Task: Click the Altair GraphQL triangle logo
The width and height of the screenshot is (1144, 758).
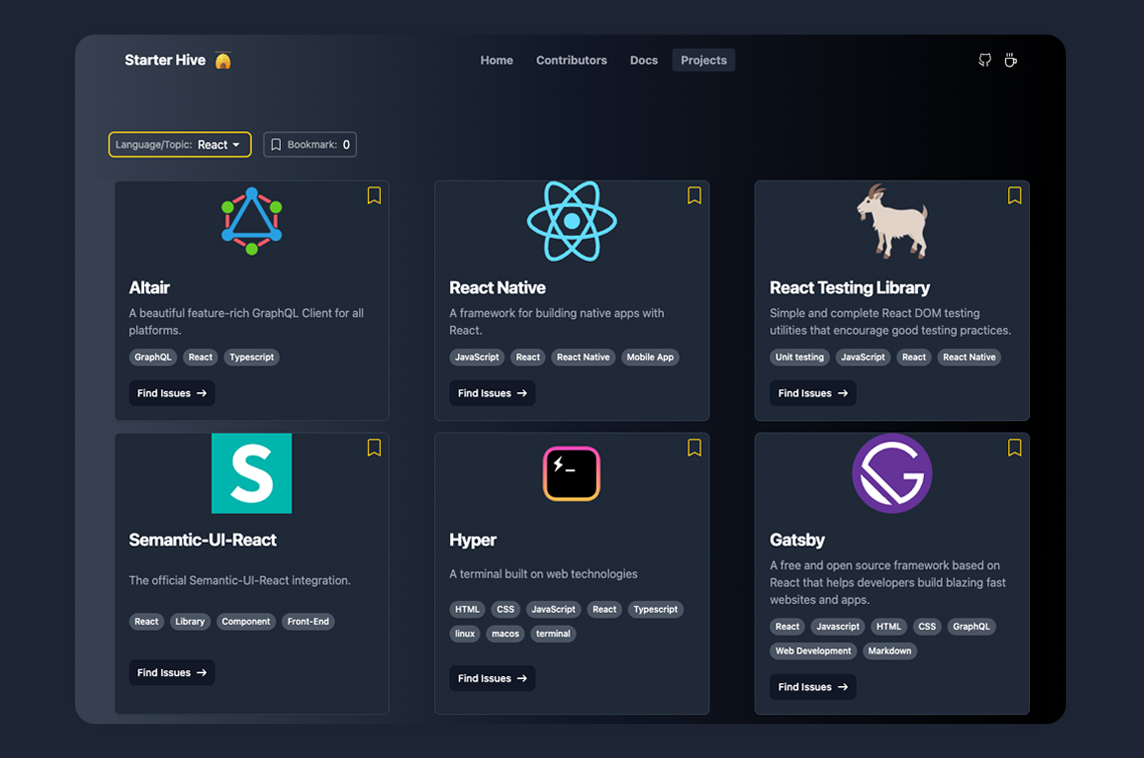Action: (252, 221)
